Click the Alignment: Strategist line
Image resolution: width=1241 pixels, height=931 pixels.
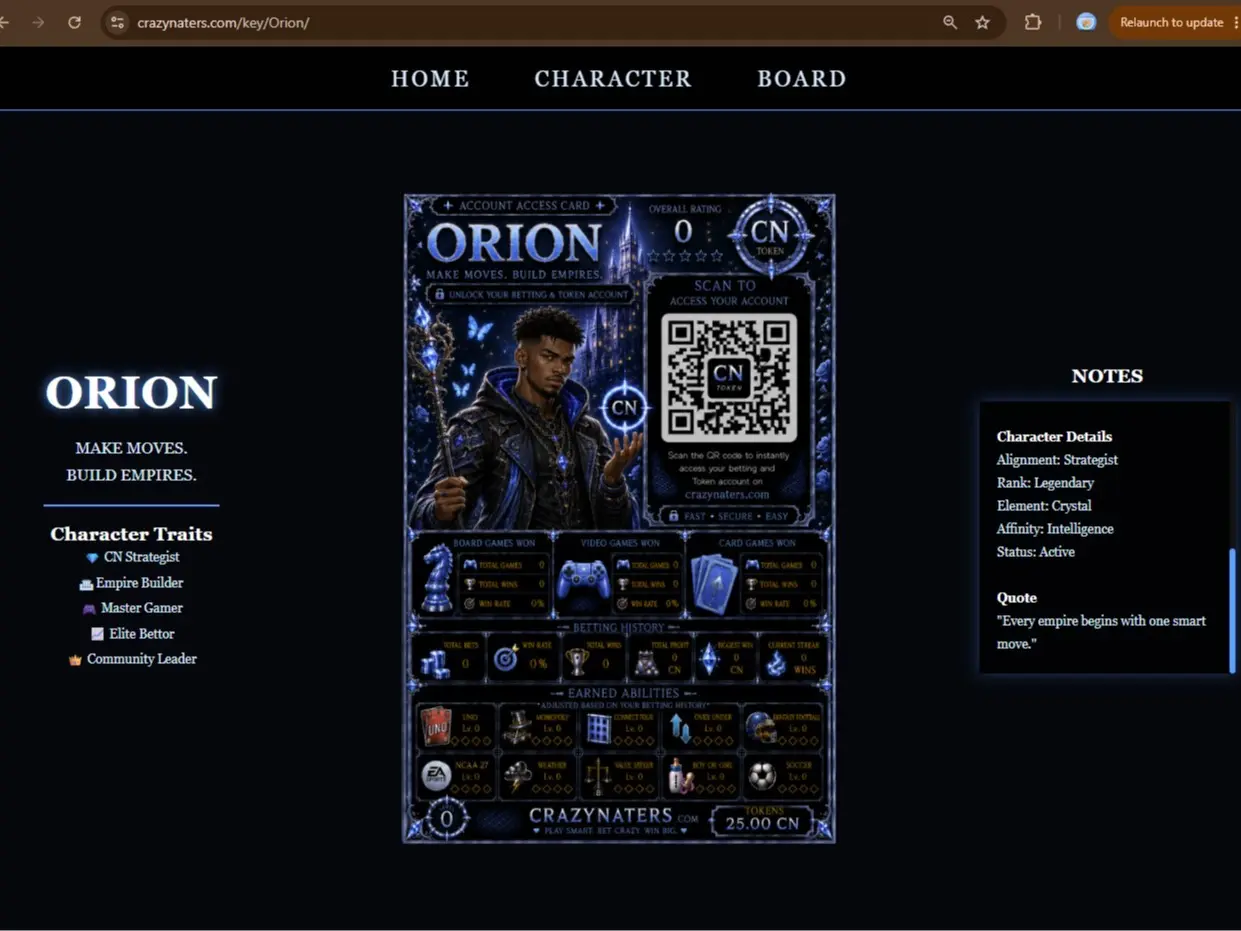1057,460
